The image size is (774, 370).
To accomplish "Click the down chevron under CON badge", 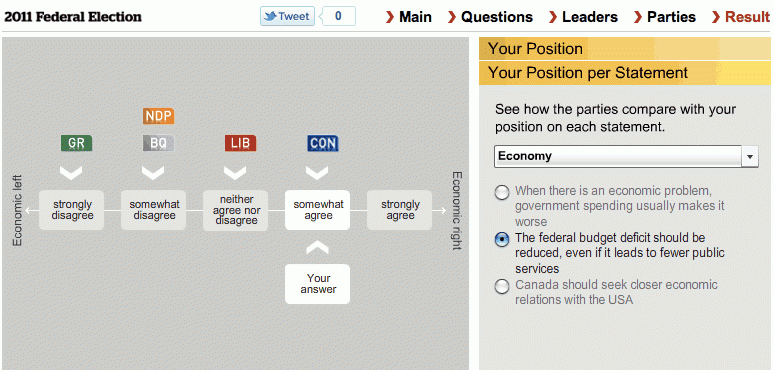I will tap(317, 173).
